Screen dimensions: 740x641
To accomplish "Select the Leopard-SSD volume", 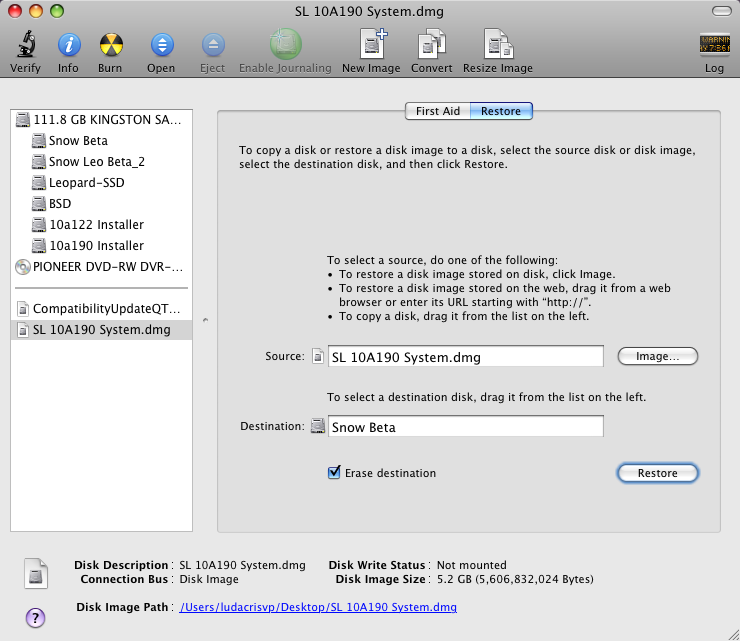I will point(101,183).
